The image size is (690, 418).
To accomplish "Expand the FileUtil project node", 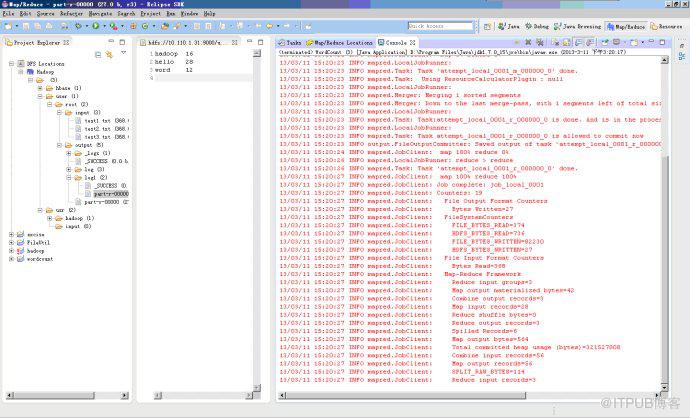I will coord(11,243).
